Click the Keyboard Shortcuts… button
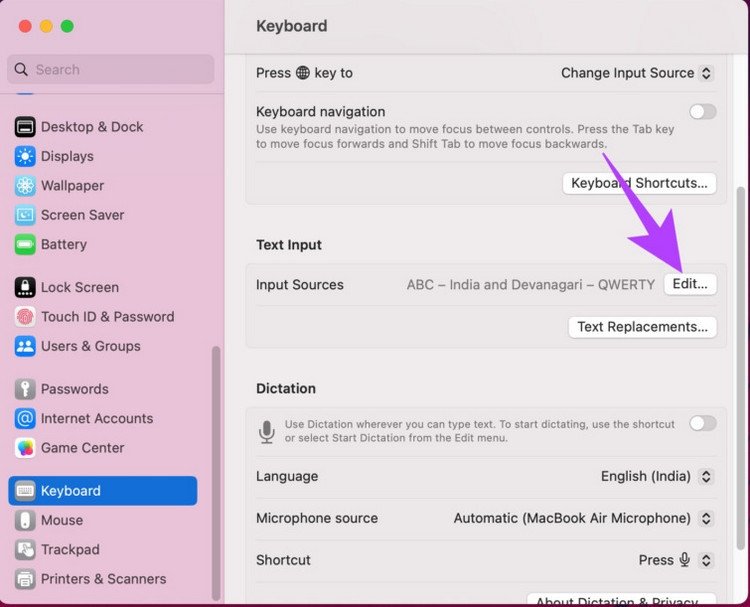 coord(640,183)
